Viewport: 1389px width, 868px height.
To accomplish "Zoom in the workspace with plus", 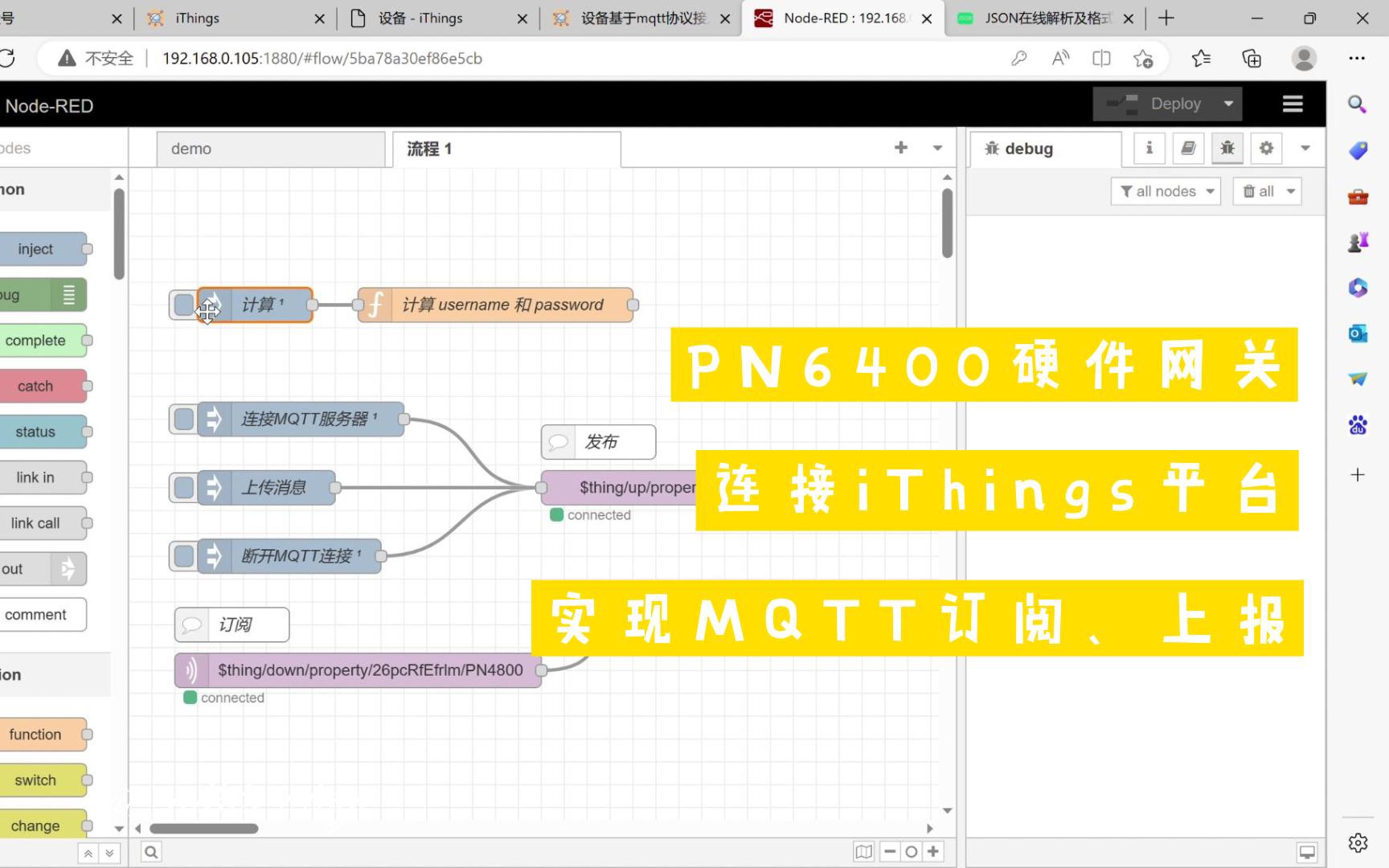I will [x=933, y=852].
